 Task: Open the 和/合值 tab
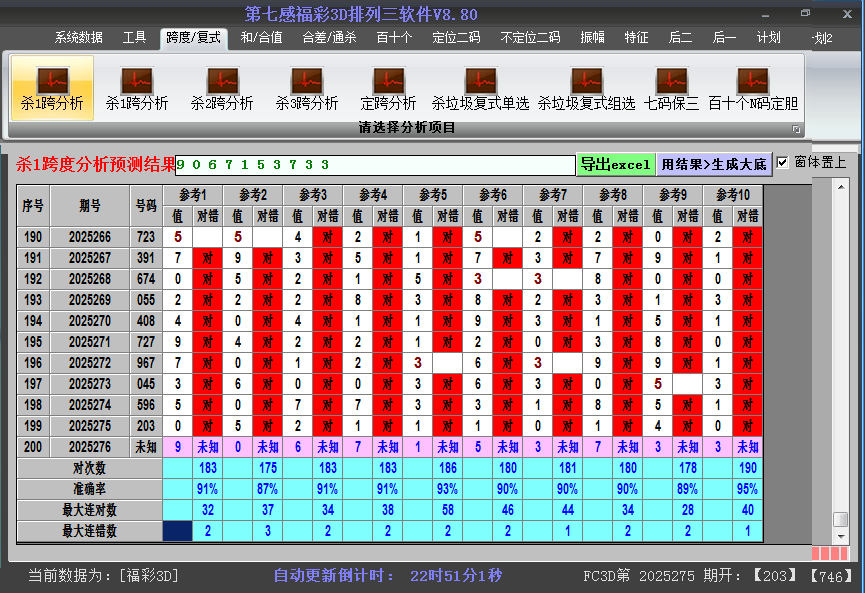click(262, 38)
